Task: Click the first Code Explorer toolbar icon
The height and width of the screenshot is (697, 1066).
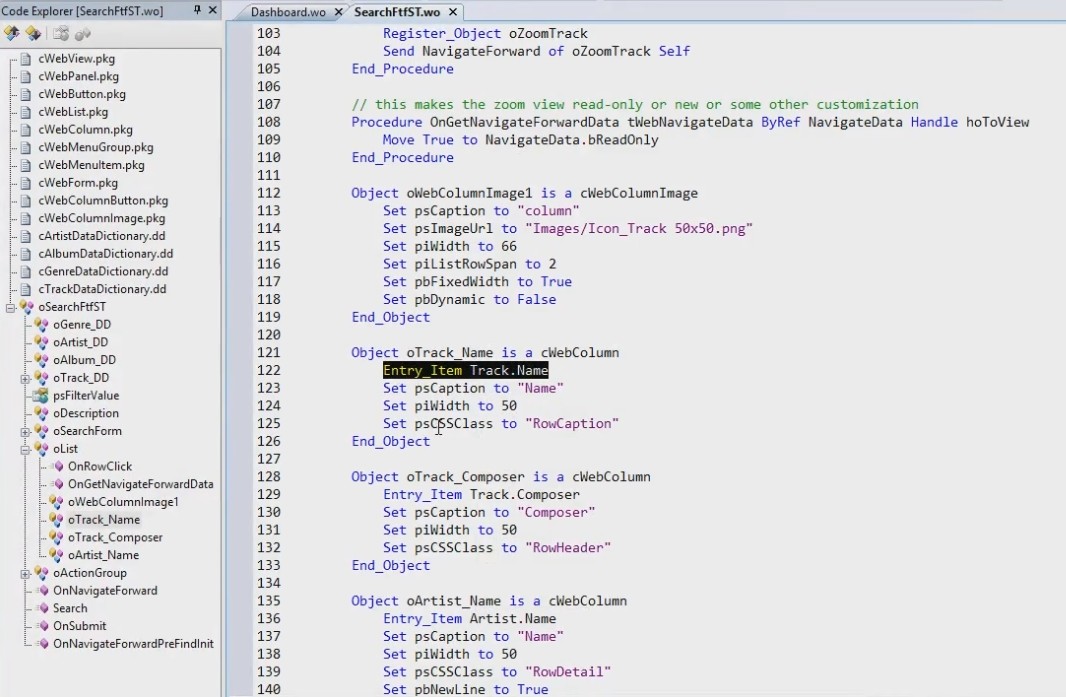Action: pos(12,33)
